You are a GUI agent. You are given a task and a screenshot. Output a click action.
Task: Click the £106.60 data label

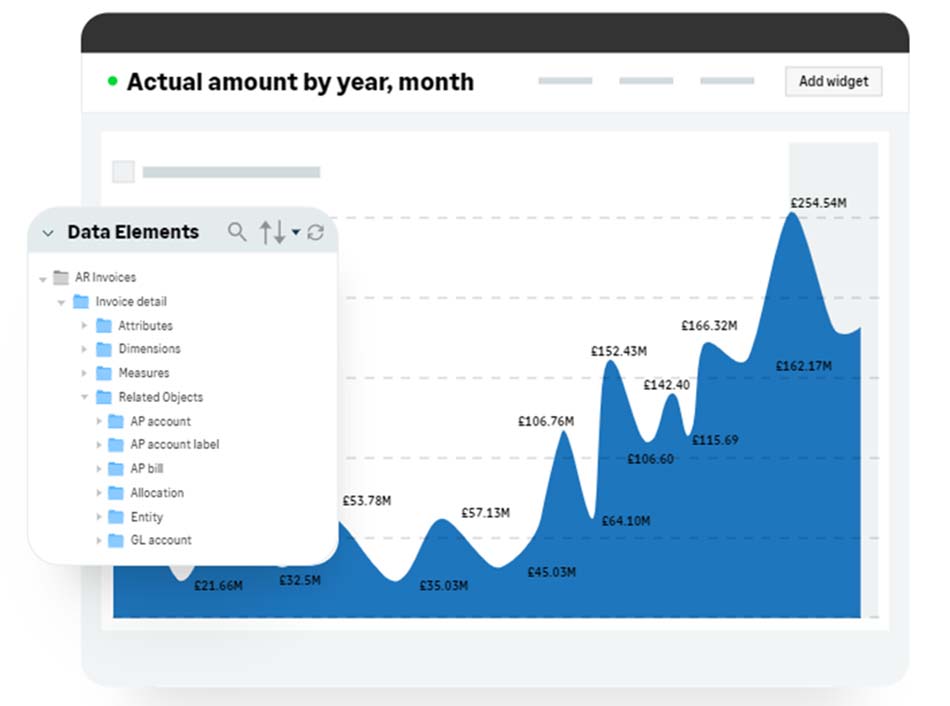click(650, 459)
